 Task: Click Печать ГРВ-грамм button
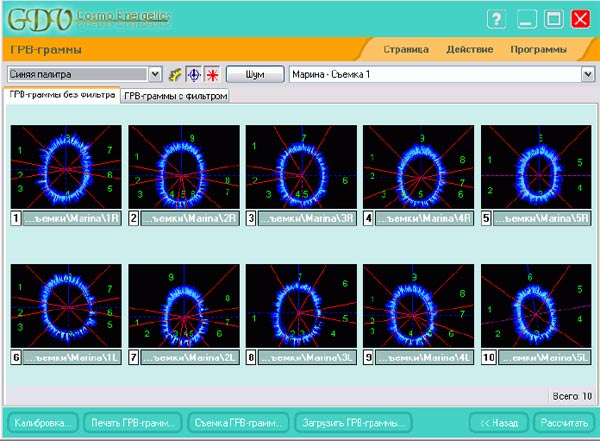tap(133, 422)
